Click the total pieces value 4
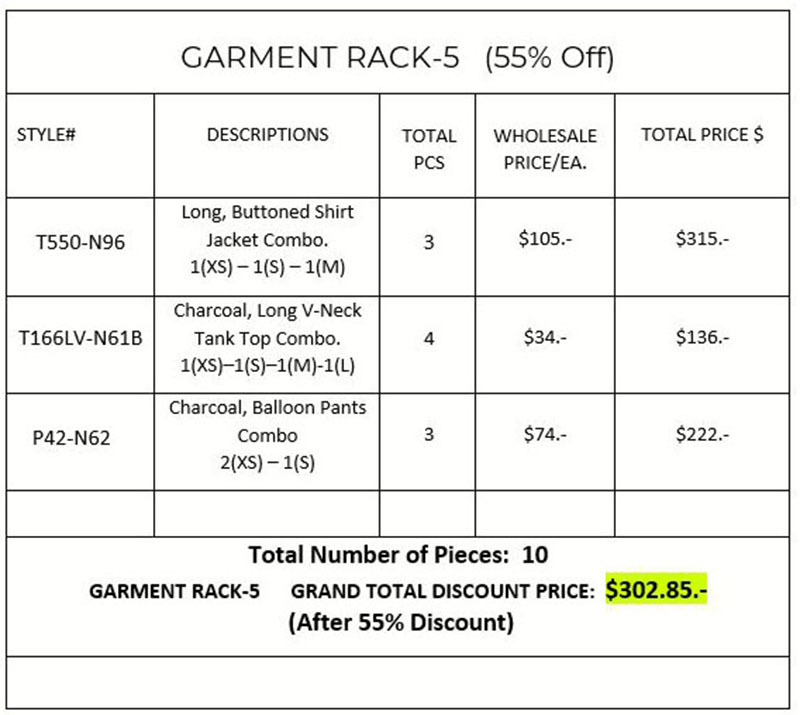Image resolution: width=800 pixels, height=715 pixels. click(429, 339)
